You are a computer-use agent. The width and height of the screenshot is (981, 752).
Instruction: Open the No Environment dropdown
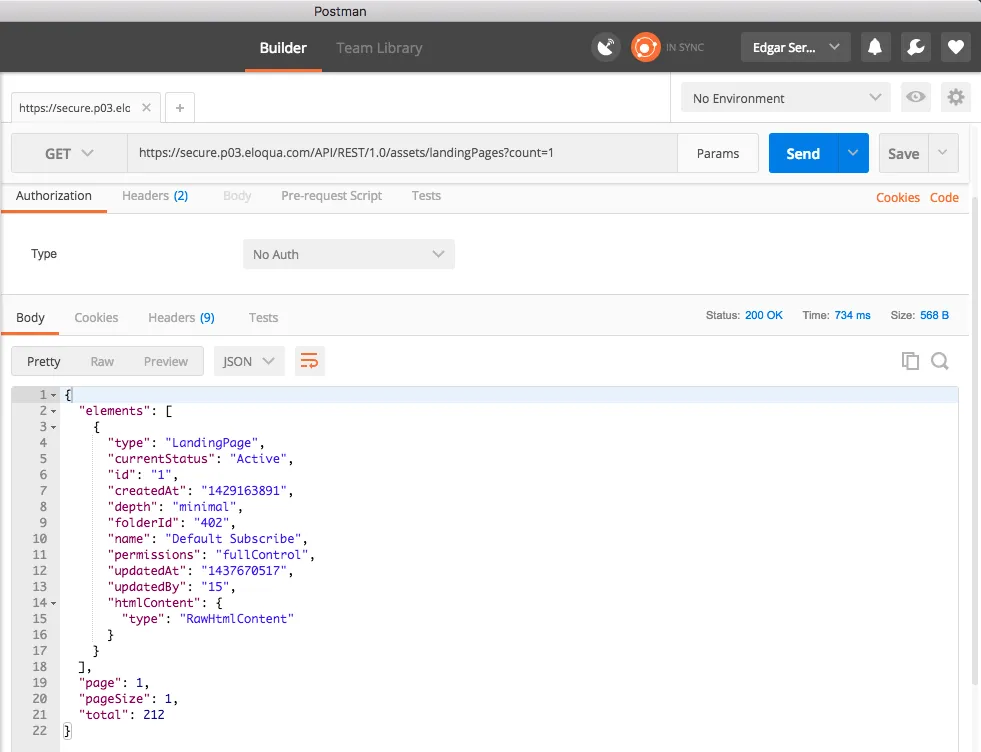click(x=785, y=98)
